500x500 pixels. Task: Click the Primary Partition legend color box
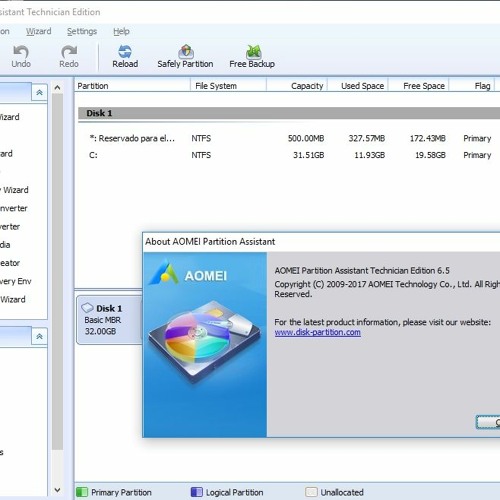point(82,492)
